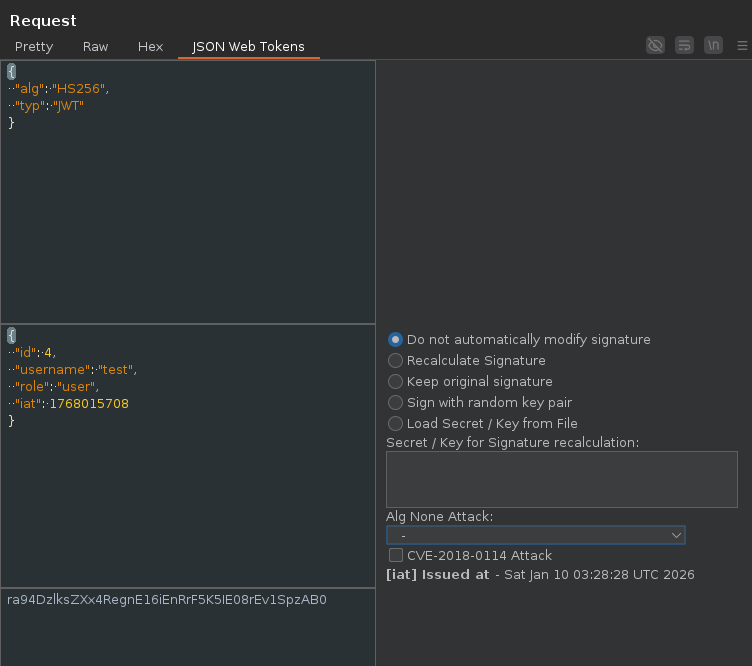Viewport: 752px width, 666px height.
Task: Click Secret / Key for Signature recalculation label
Action: point(513,443)
